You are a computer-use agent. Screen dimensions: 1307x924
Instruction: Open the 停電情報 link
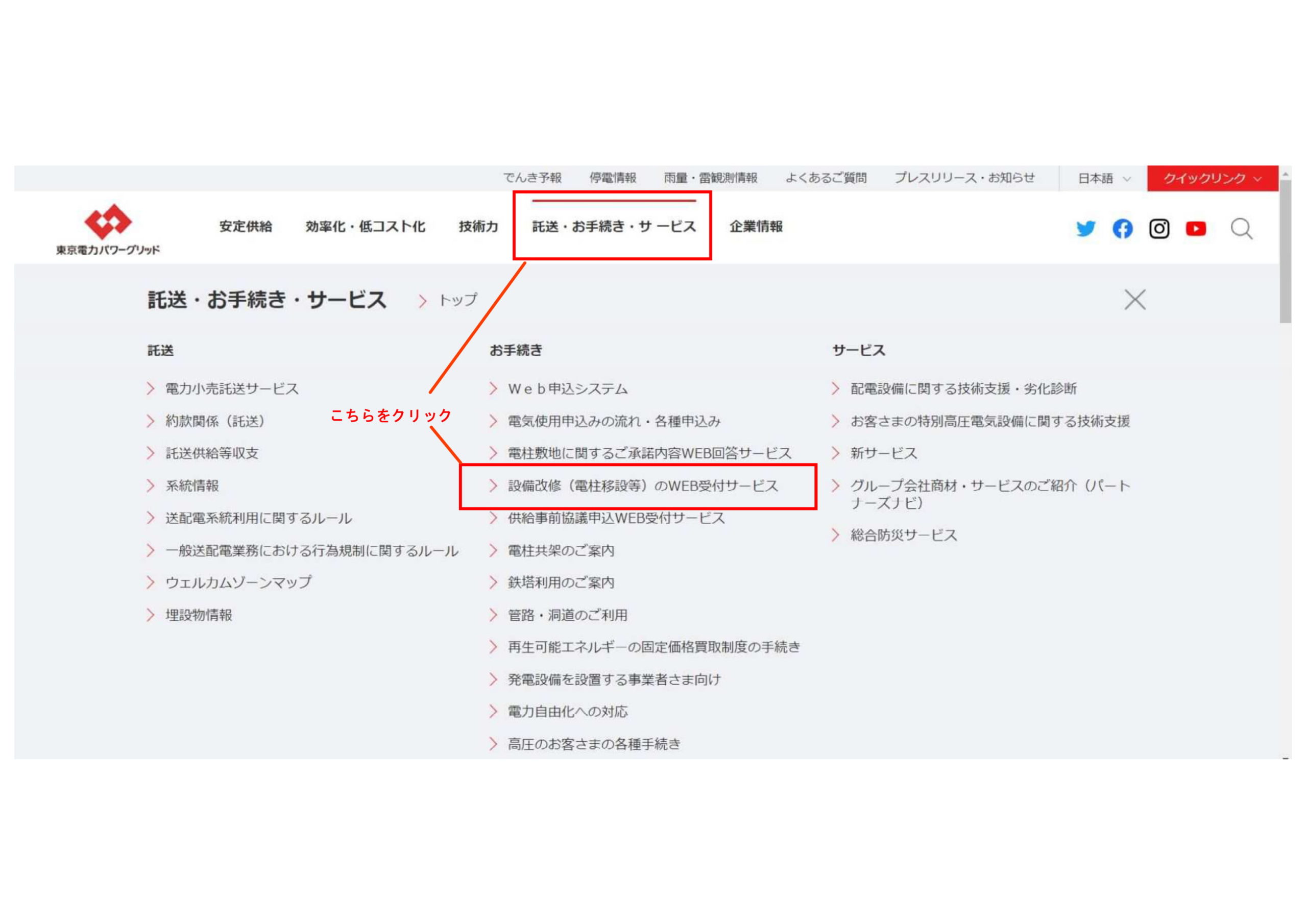pyautogui.click(x=613, y=178)
